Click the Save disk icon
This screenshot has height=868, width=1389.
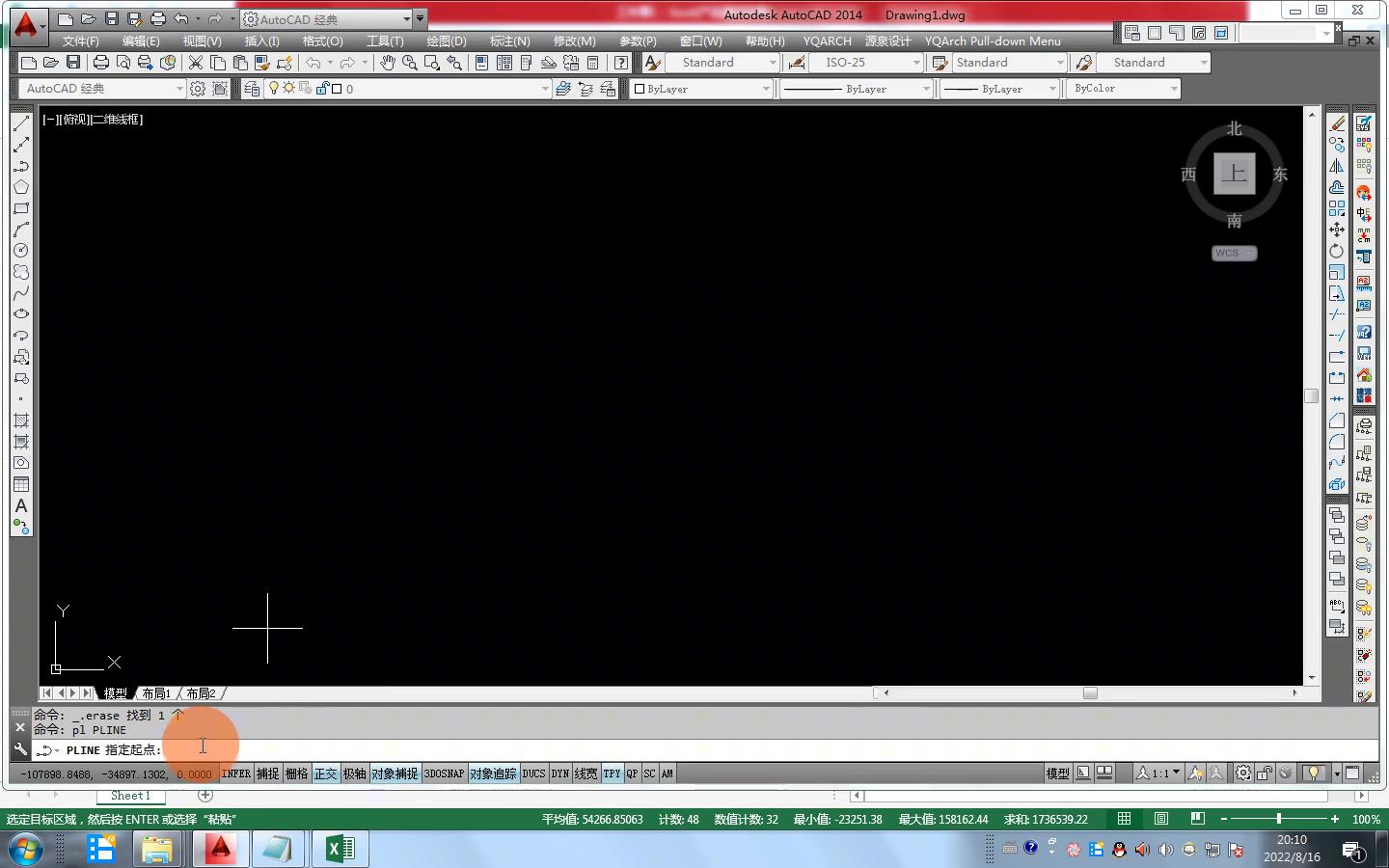tap(73, 63)
